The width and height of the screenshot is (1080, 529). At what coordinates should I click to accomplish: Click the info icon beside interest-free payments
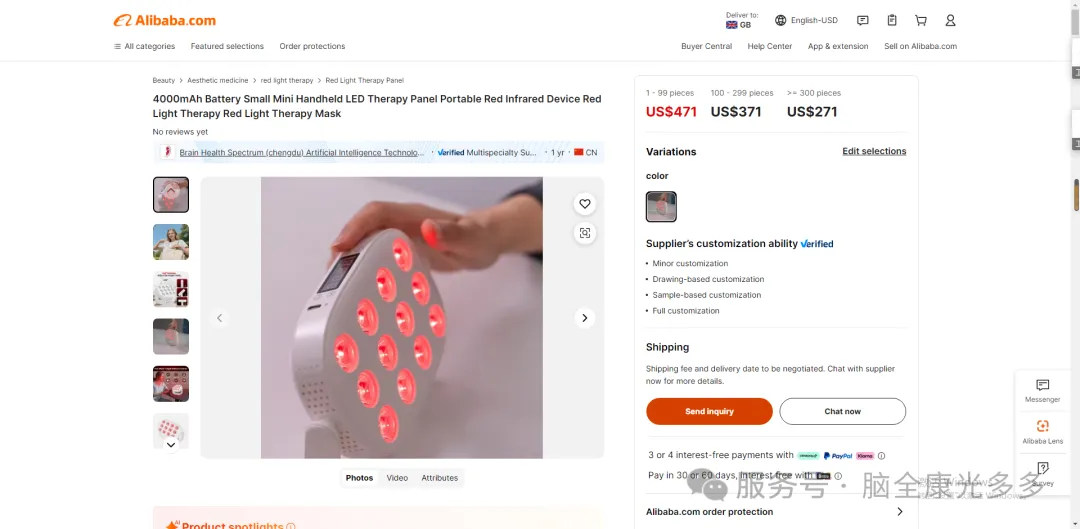point(881,455)
